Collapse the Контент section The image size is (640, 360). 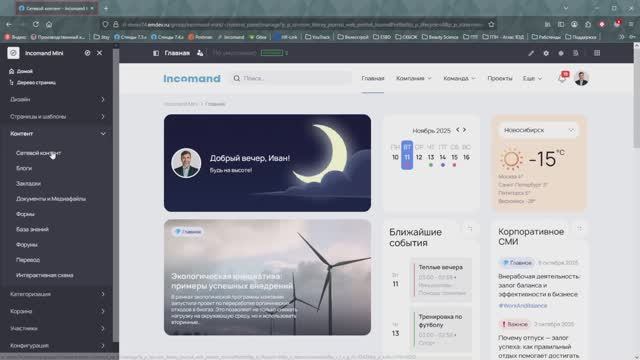click(57, 134)
